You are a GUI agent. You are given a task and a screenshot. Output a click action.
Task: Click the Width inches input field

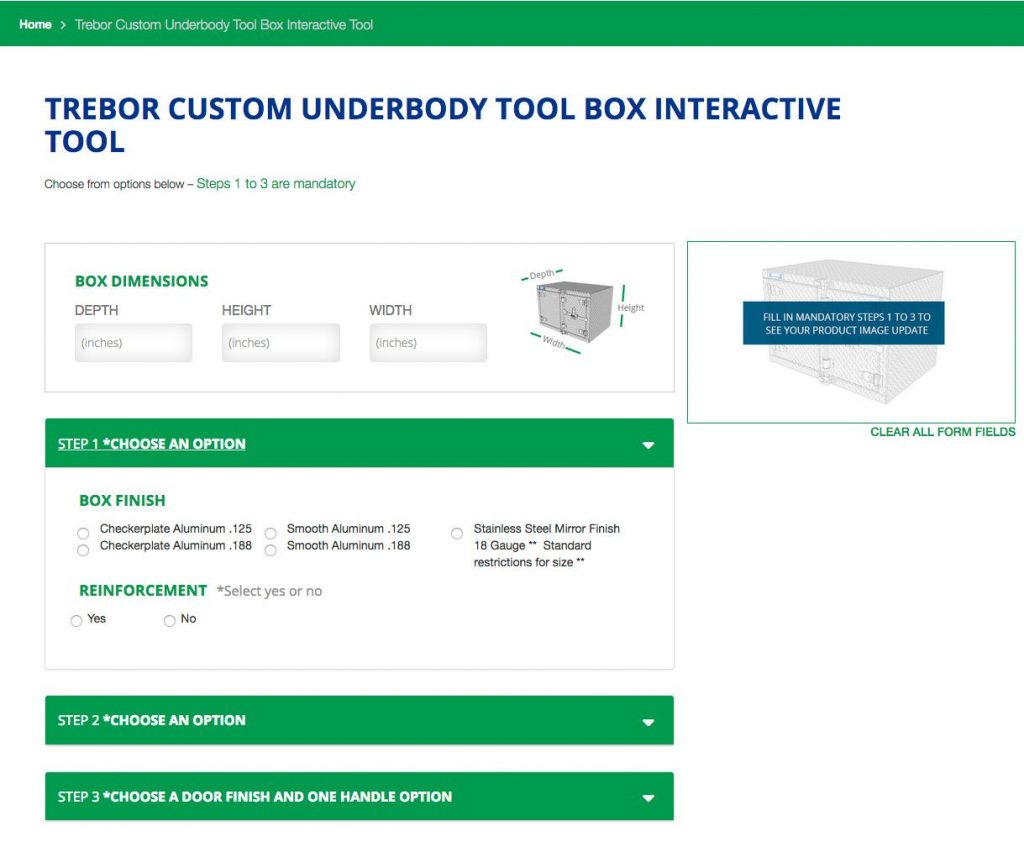(427, 343)
